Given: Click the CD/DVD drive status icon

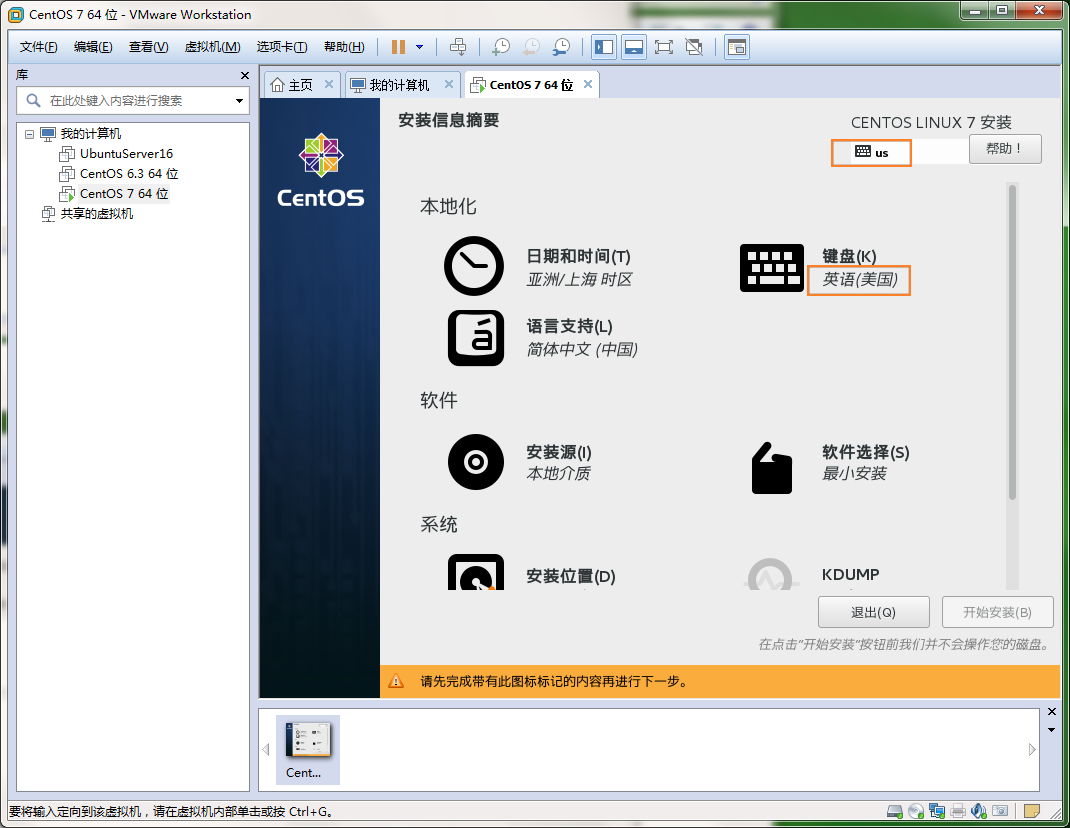Looking at the screenshot, I should point(916,811).
